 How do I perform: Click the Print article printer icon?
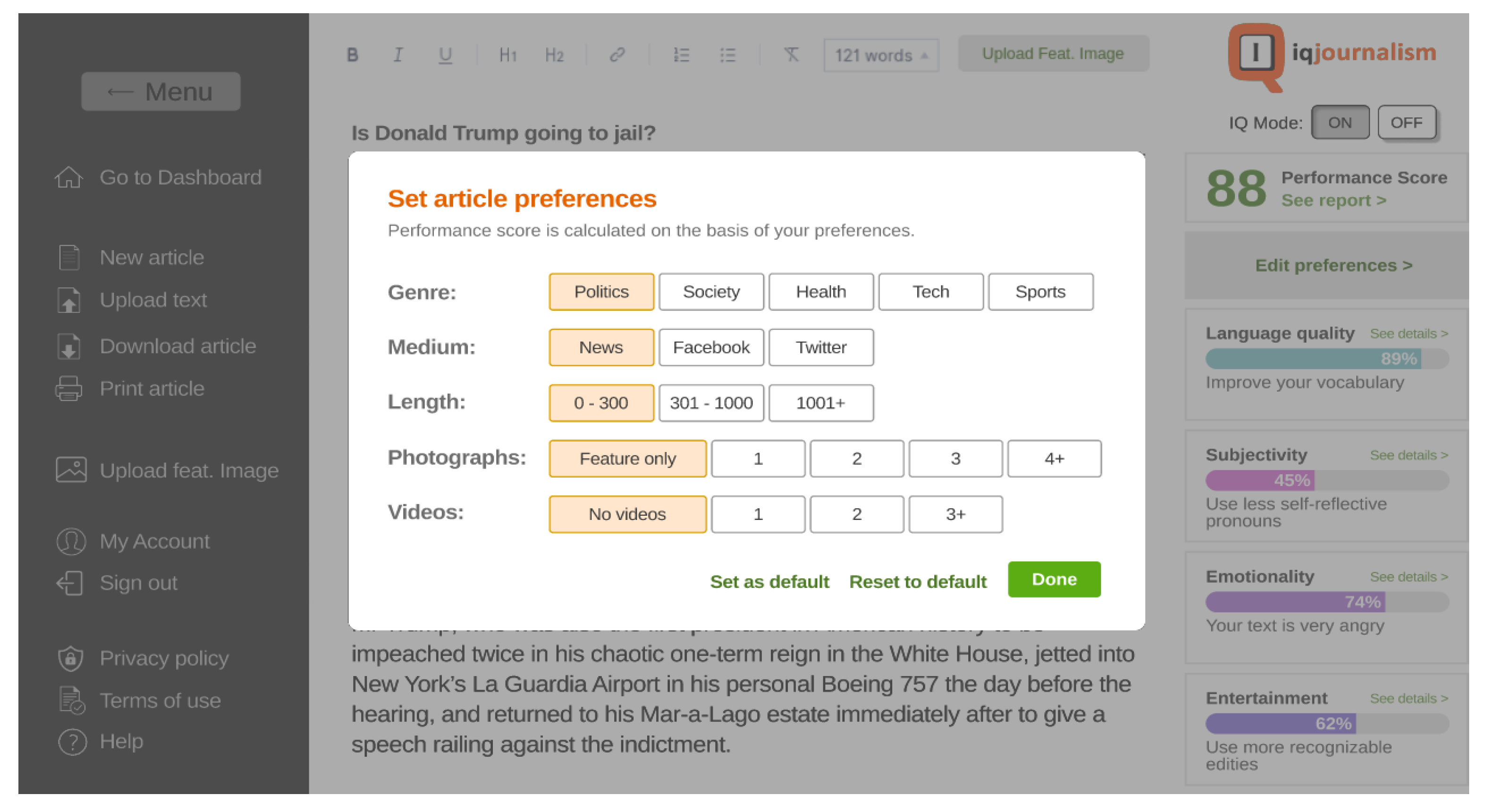[69, 389]
